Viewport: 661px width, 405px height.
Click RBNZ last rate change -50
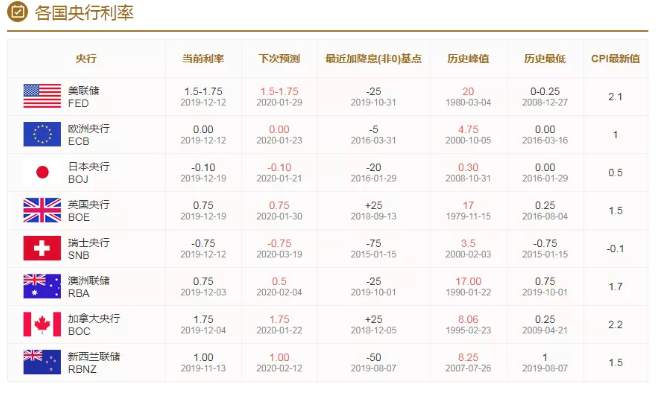click(373, 357)
